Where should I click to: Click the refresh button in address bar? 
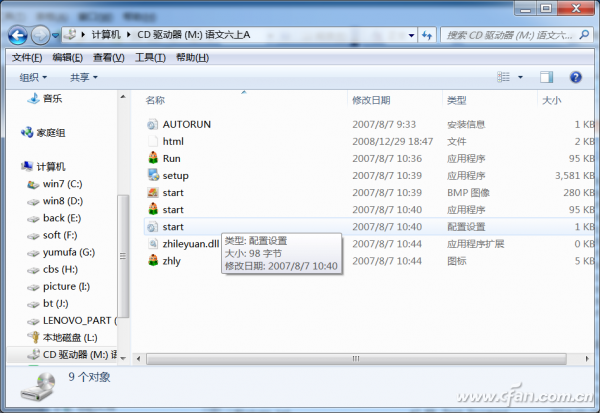click(427, 35)
